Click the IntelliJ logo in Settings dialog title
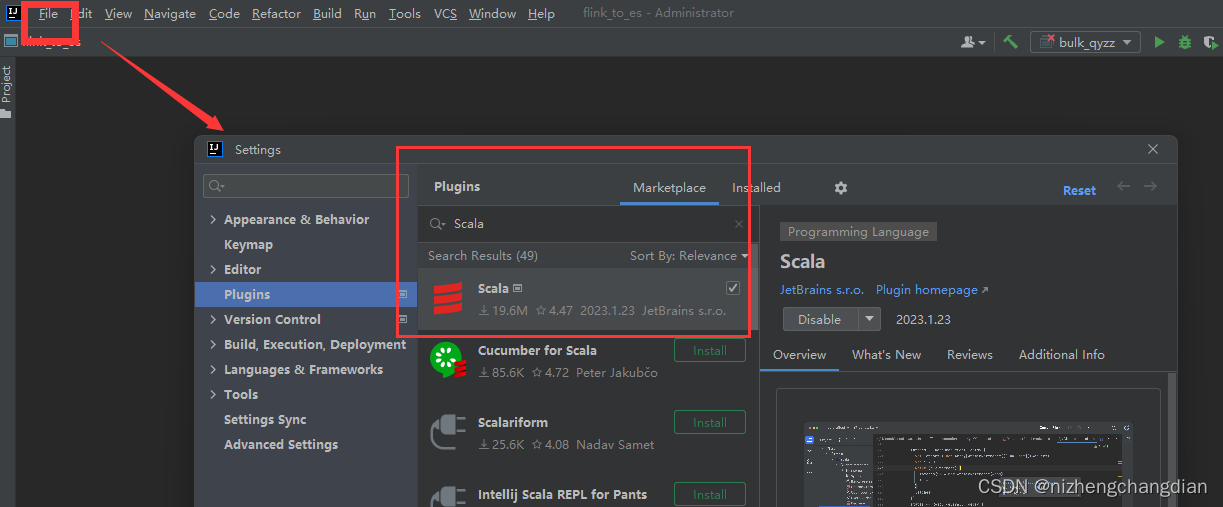This screenshot has width=1223, height=507. coord(215,149)
